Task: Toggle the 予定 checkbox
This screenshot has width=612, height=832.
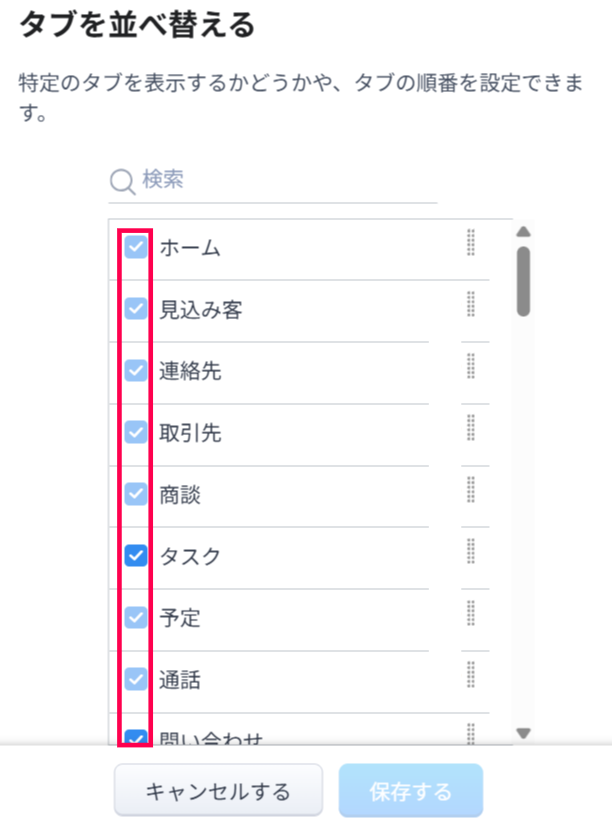Action: click(x=136, y=618)
